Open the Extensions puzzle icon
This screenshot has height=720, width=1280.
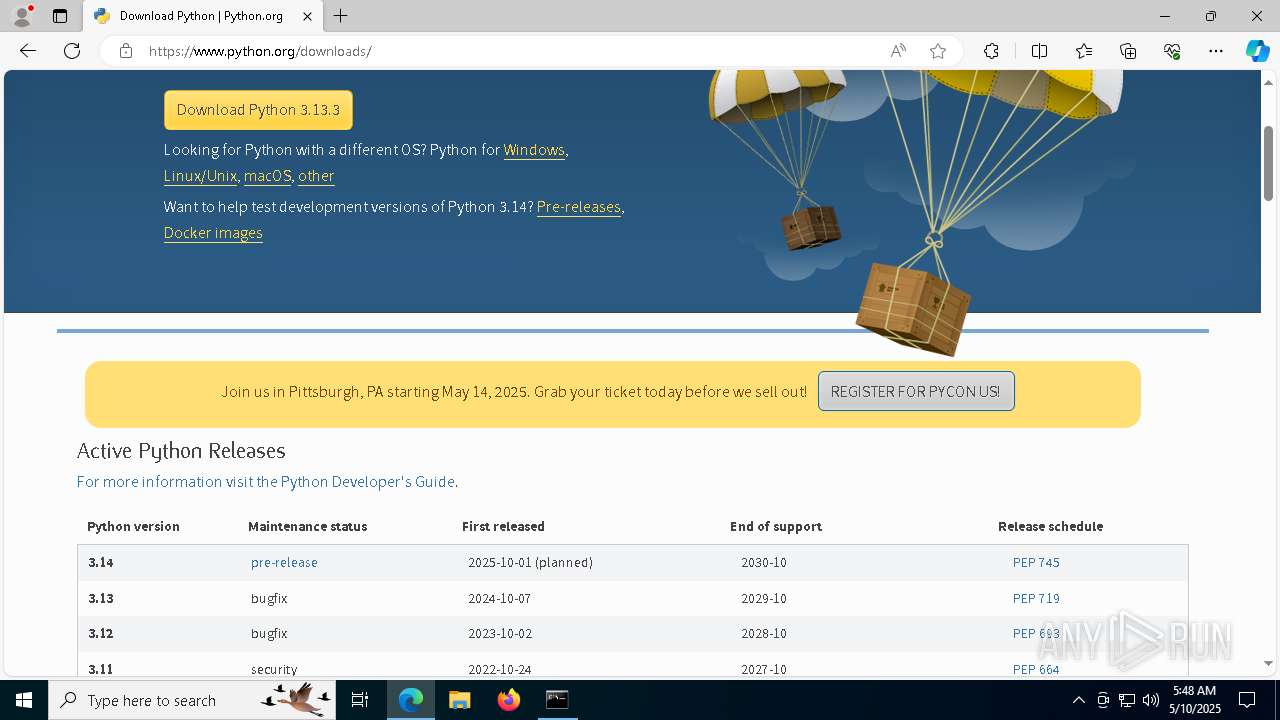point(991,51)
